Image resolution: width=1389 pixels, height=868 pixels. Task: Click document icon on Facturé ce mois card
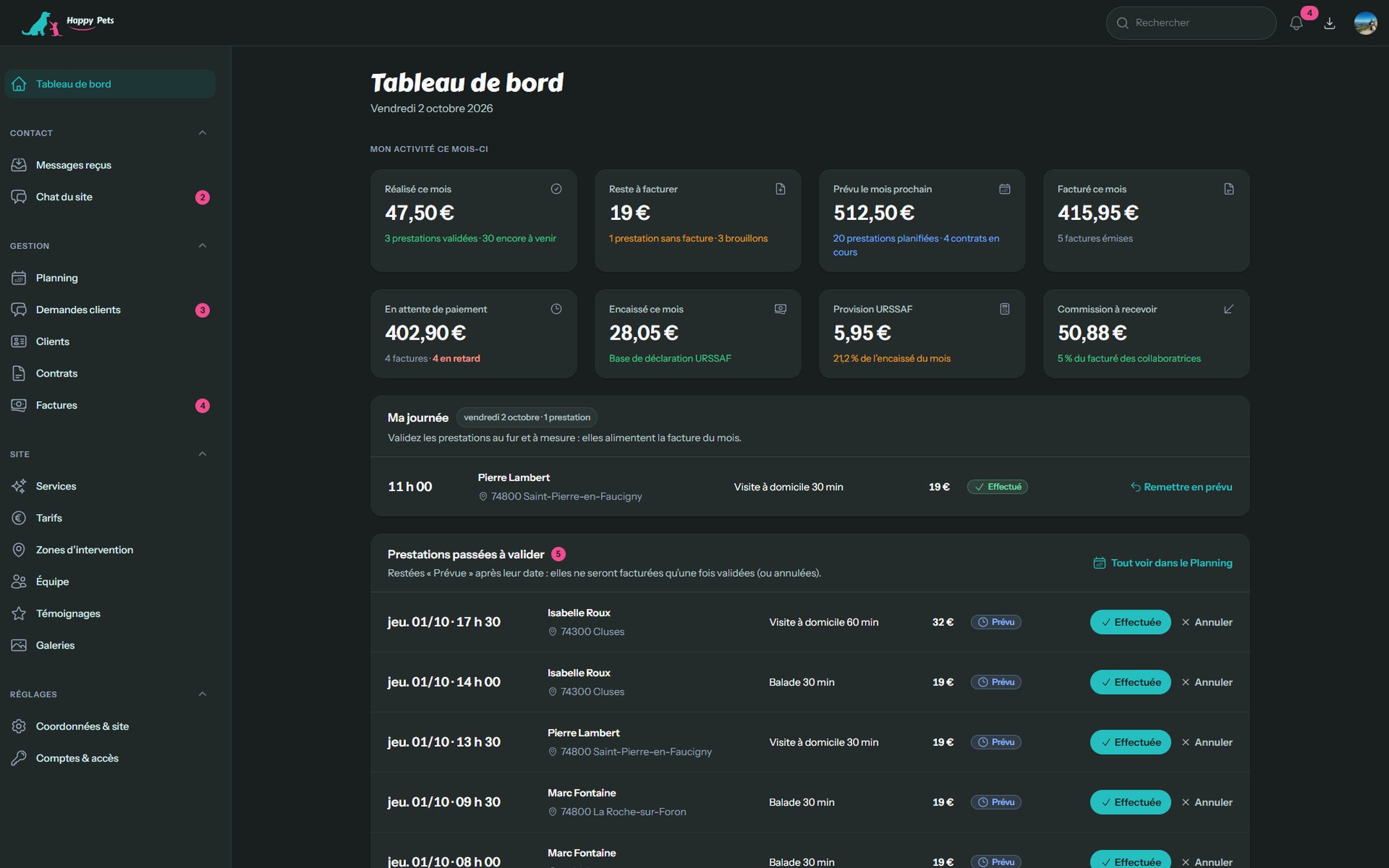point(1229,189)
